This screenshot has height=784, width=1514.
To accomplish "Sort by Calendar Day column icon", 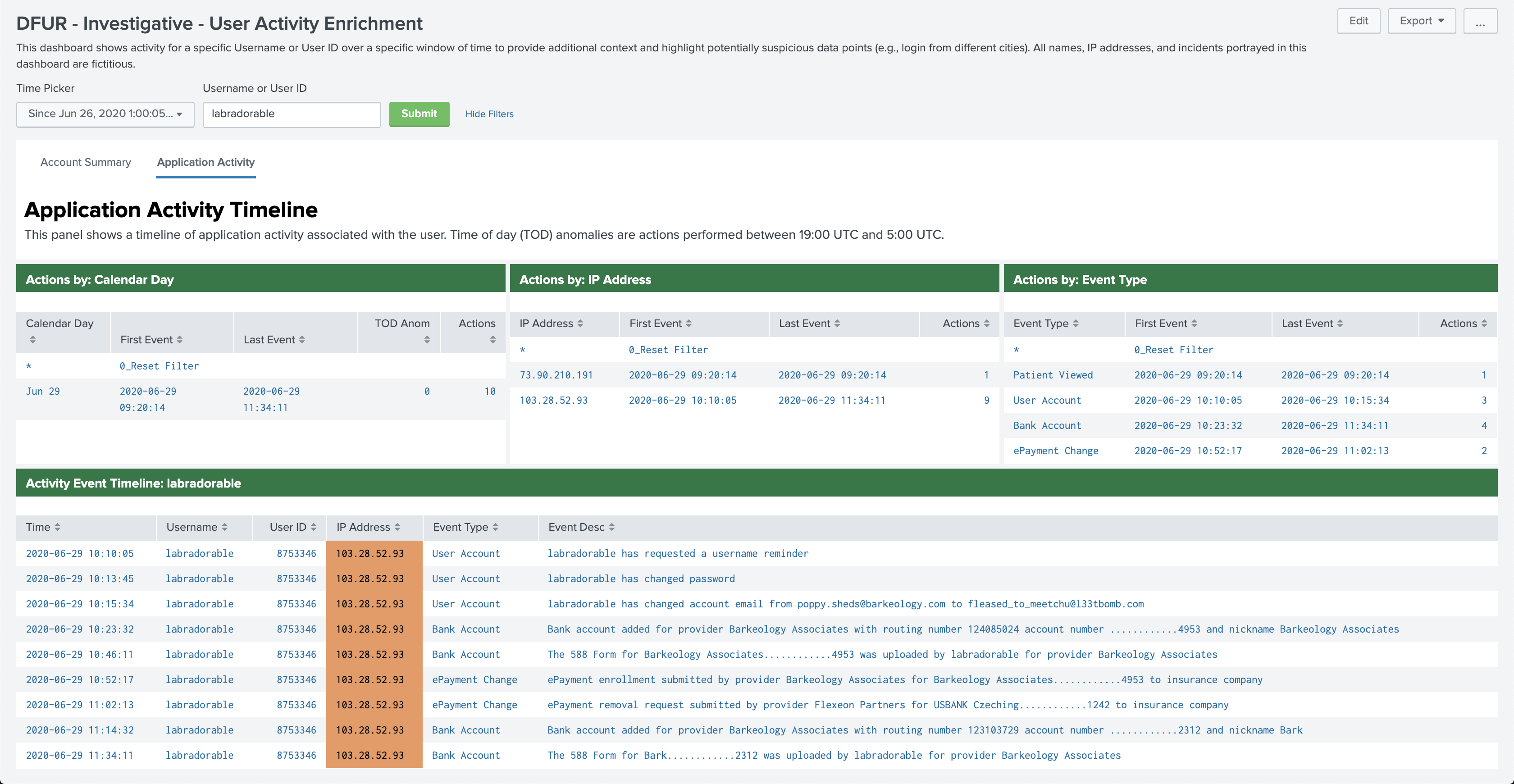I will pyautogui.click(x=33, y=340).
